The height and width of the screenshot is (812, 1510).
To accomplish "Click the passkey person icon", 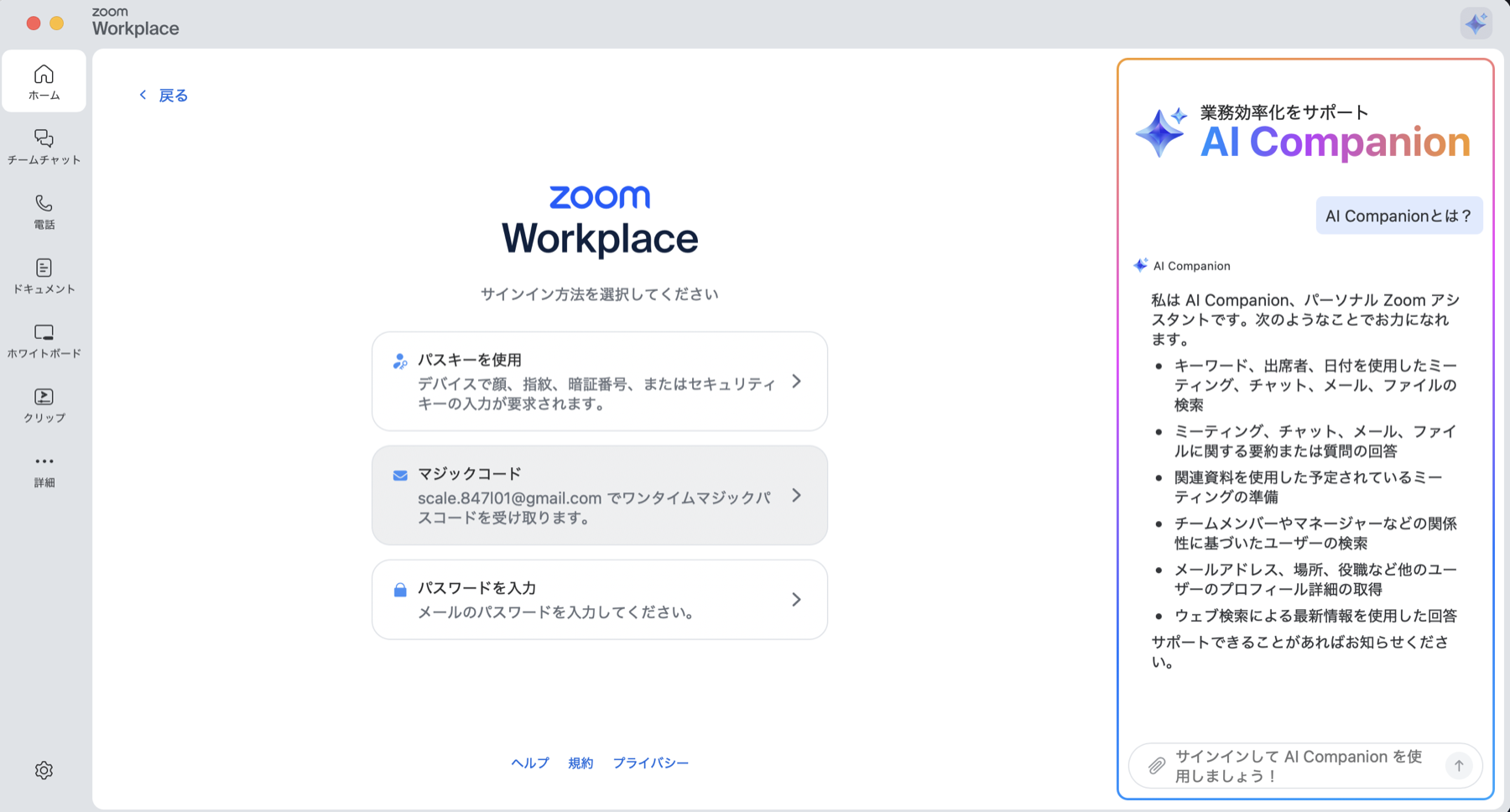I will [x=400, y=362].
